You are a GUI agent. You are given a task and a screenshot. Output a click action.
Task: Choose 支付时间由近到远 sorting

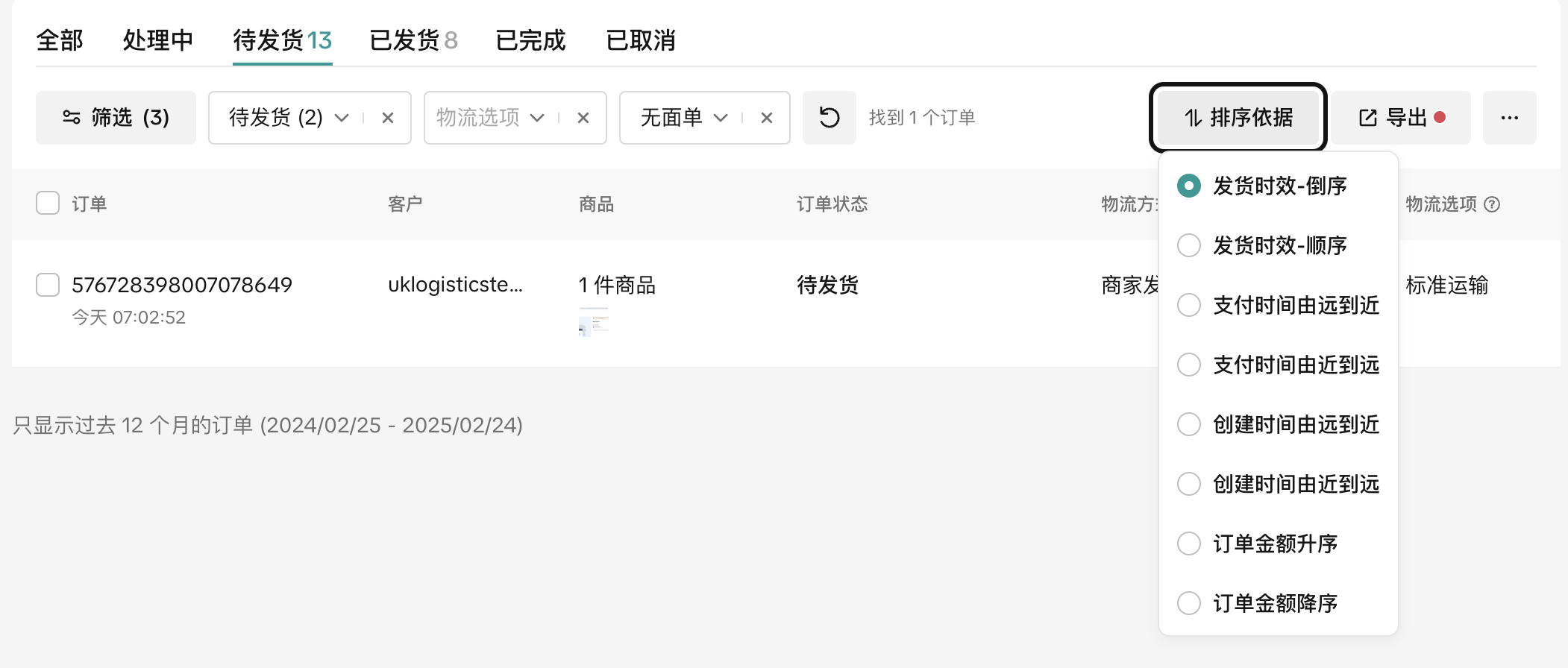tap(1189, 365)
